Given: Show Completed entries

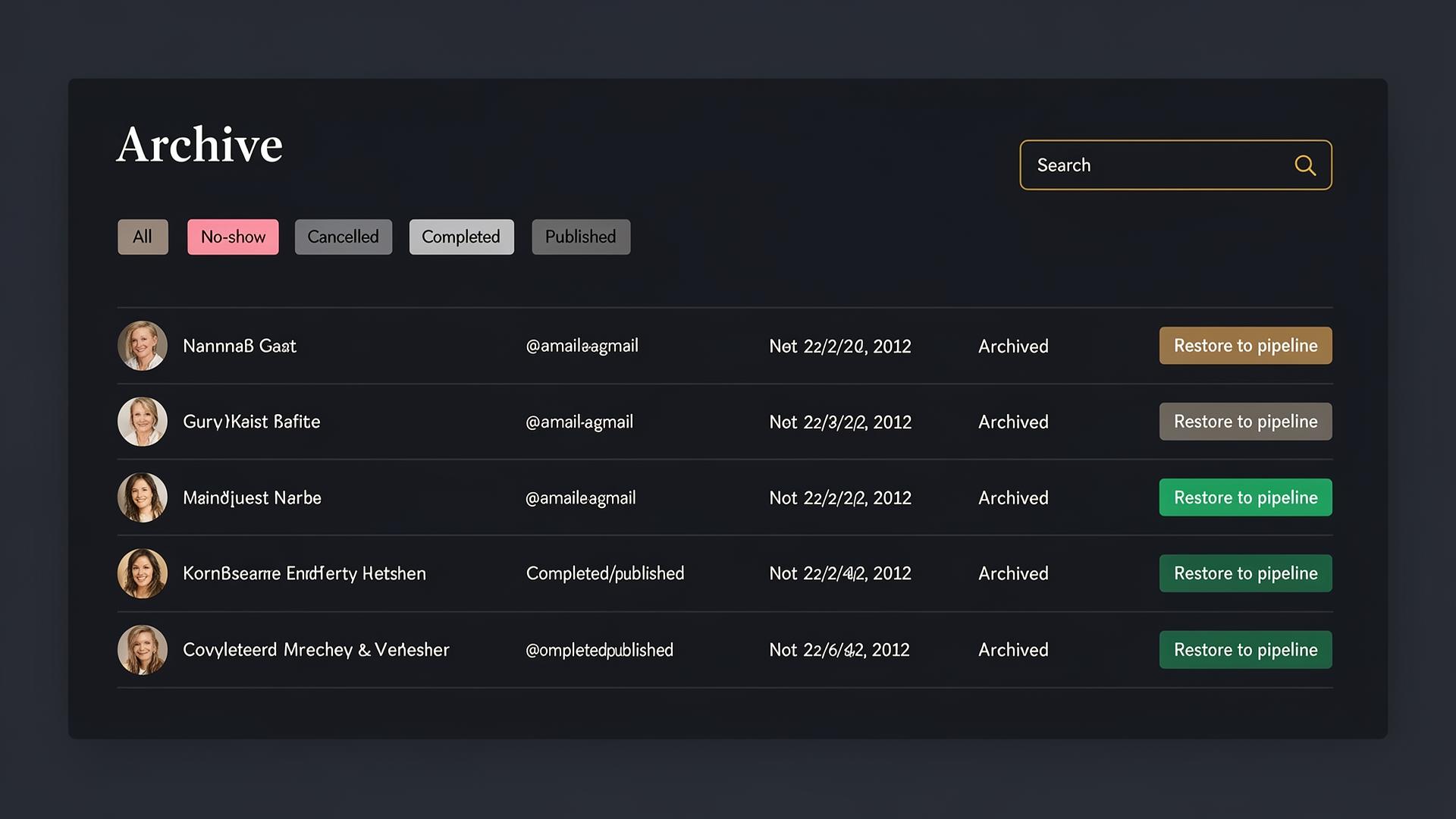Looking at the screenshot, I should pyautogui.click(x=461, y=237).
